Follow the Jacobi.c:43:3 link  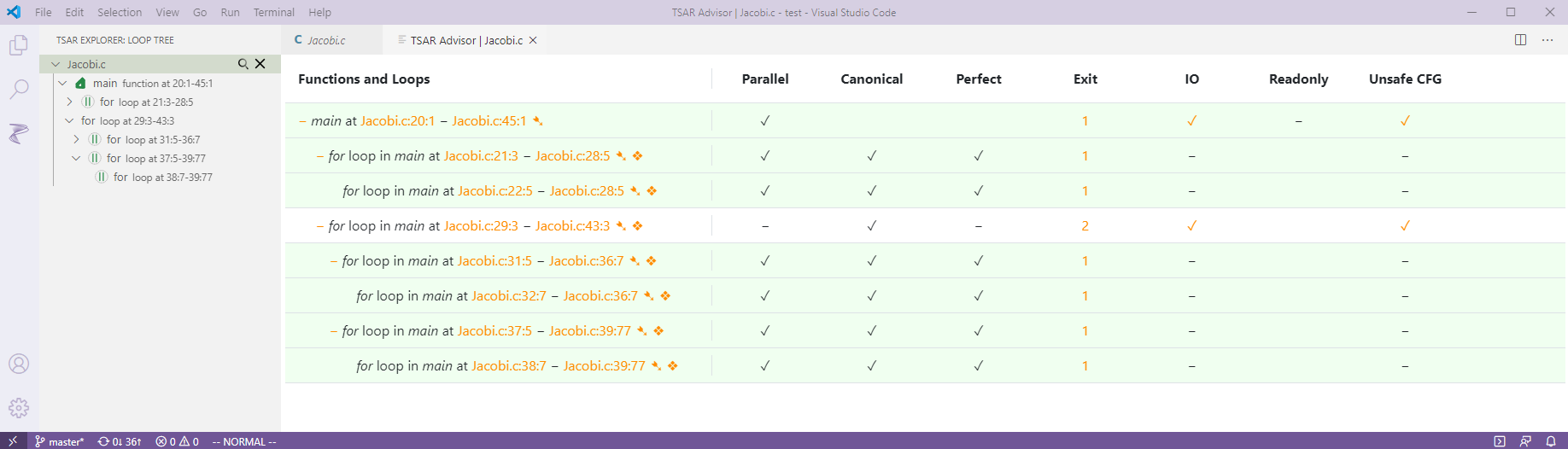(x=572, y=226)
